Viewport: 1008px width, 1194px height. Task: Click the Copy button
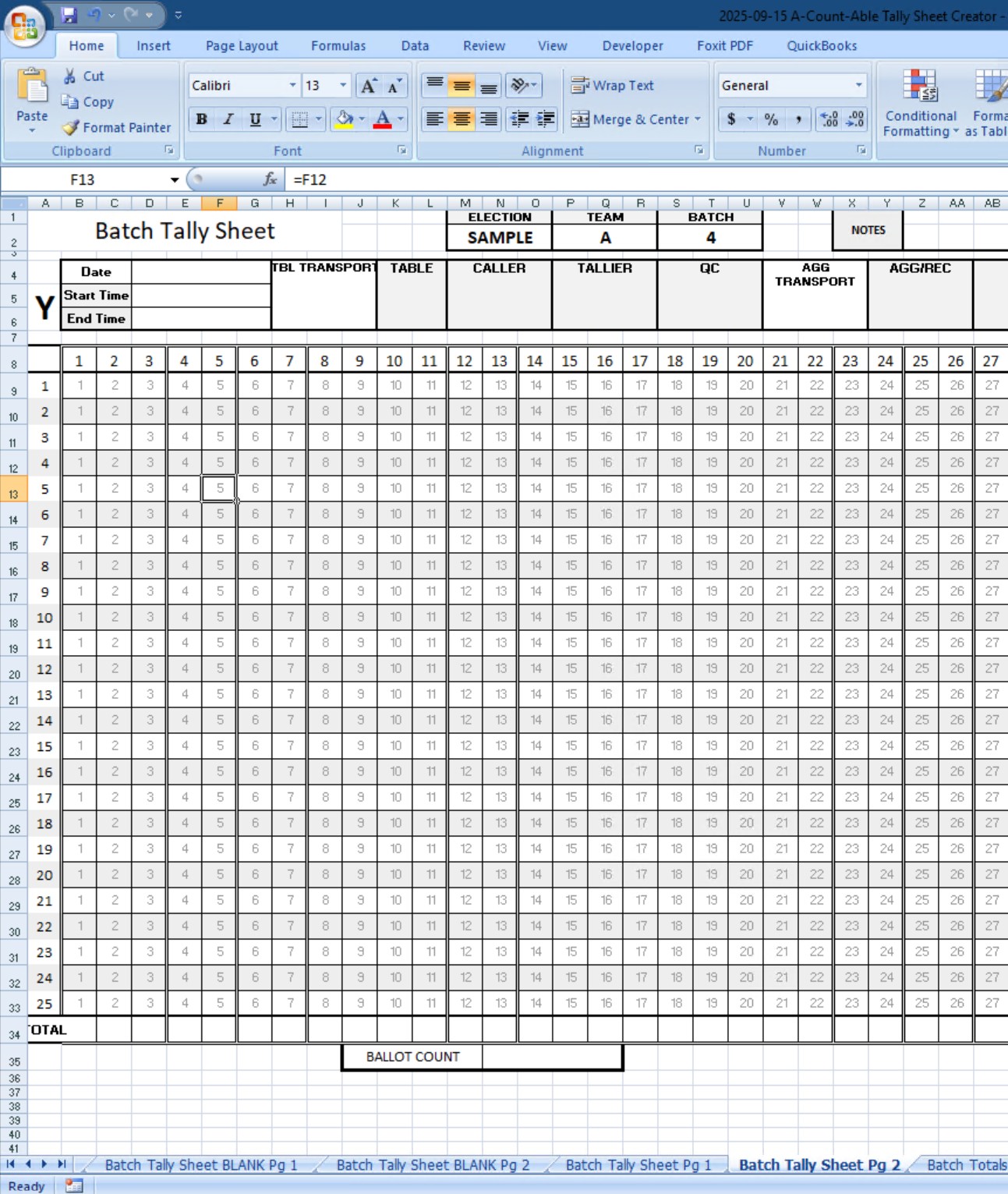[88, 101]
